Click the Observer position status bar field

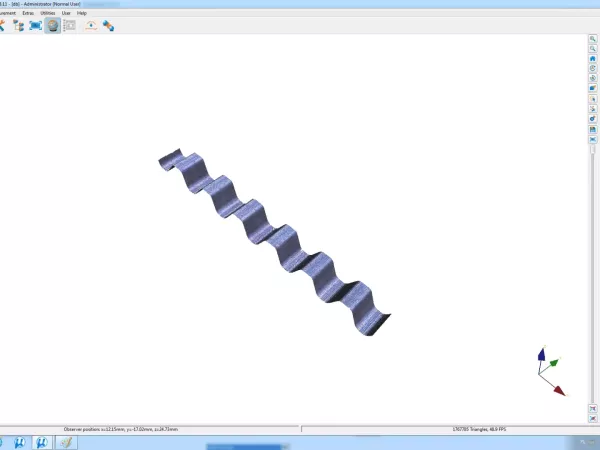(121, 429)
